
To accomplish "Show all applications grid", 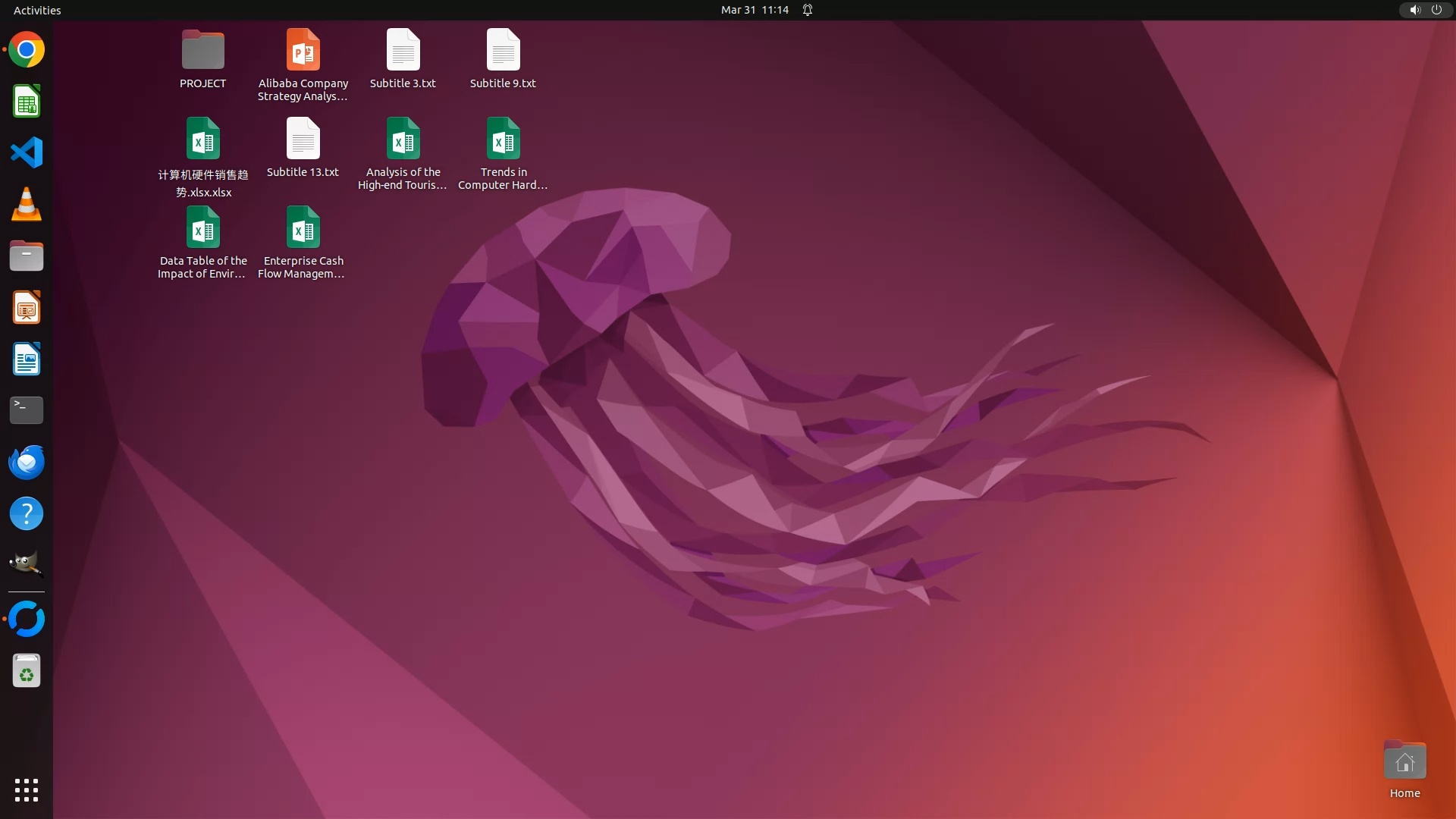I will point(27,789).
